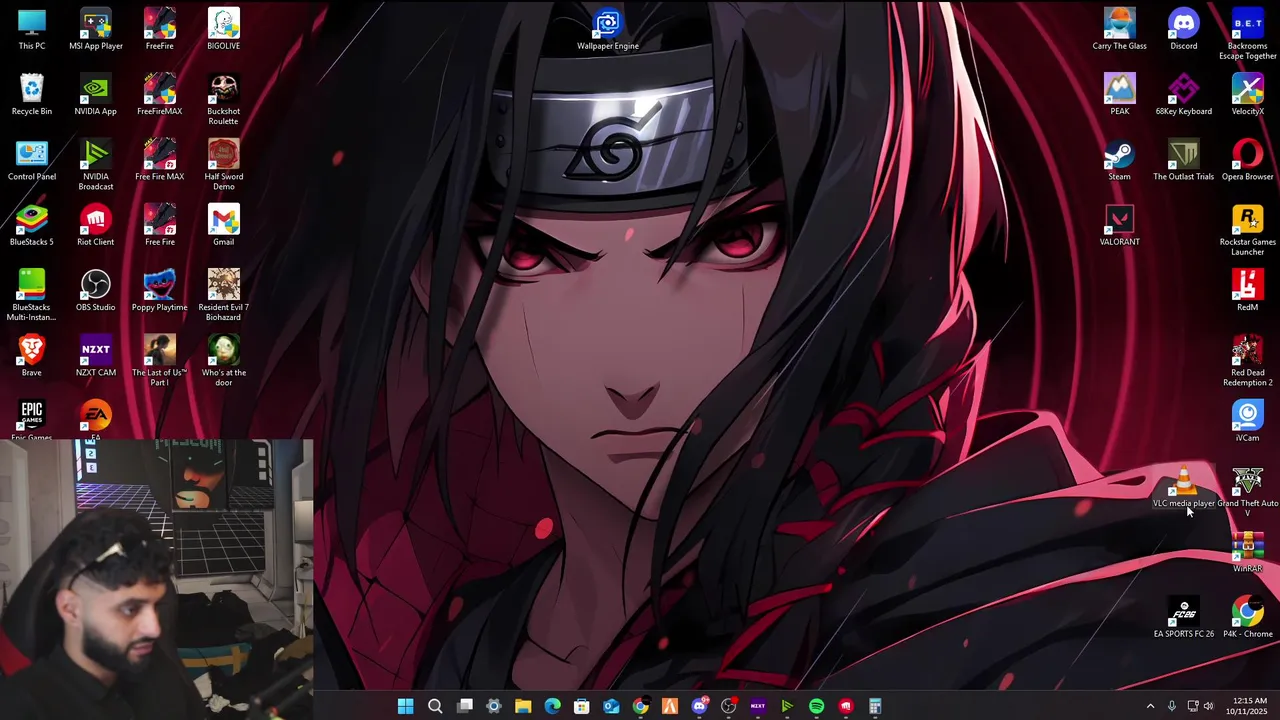Open the Half Sword Demo shortcut
The height and width of the screenshot is (720, 1280).
coord(224,165)
